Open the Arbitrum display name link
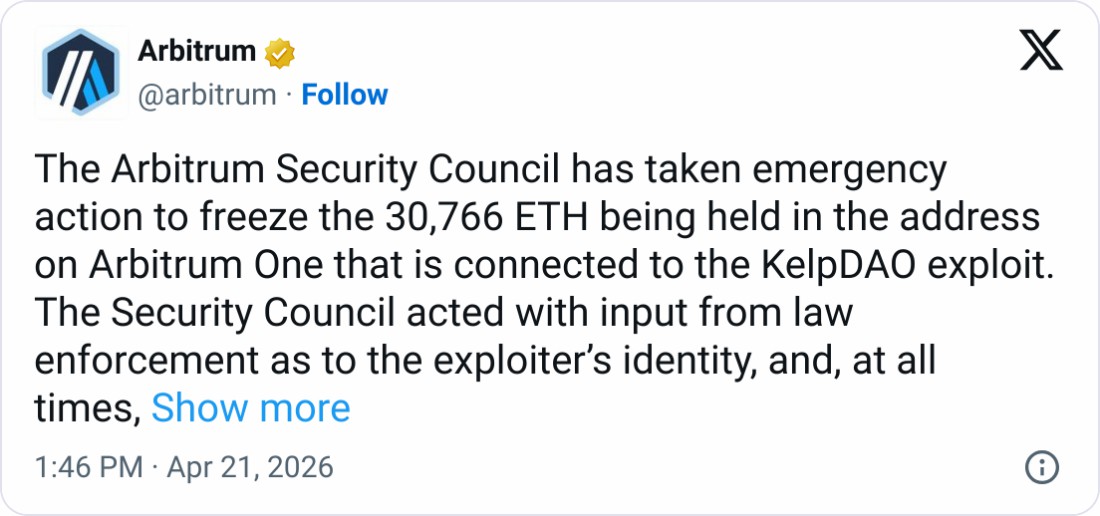Image resolution: width=1100 pixels, height=516 pixels. click(196, 52)
